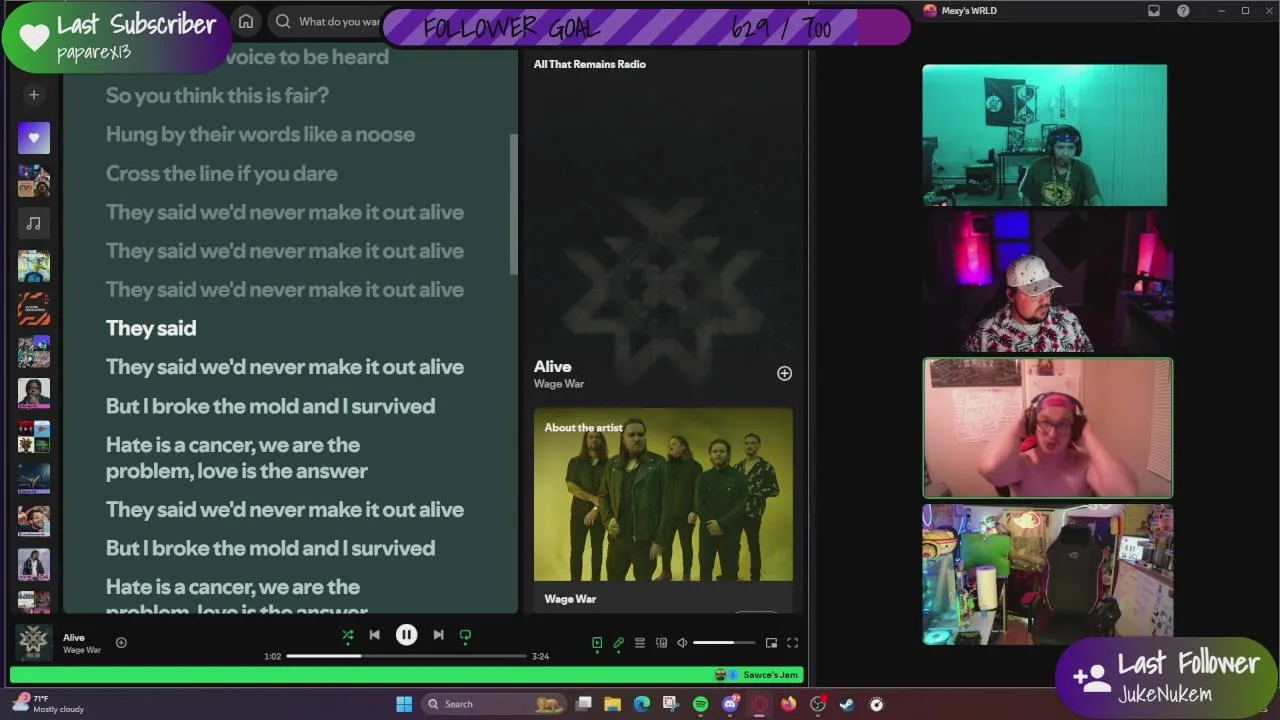Open File Explorer from the taskbar

612,704
